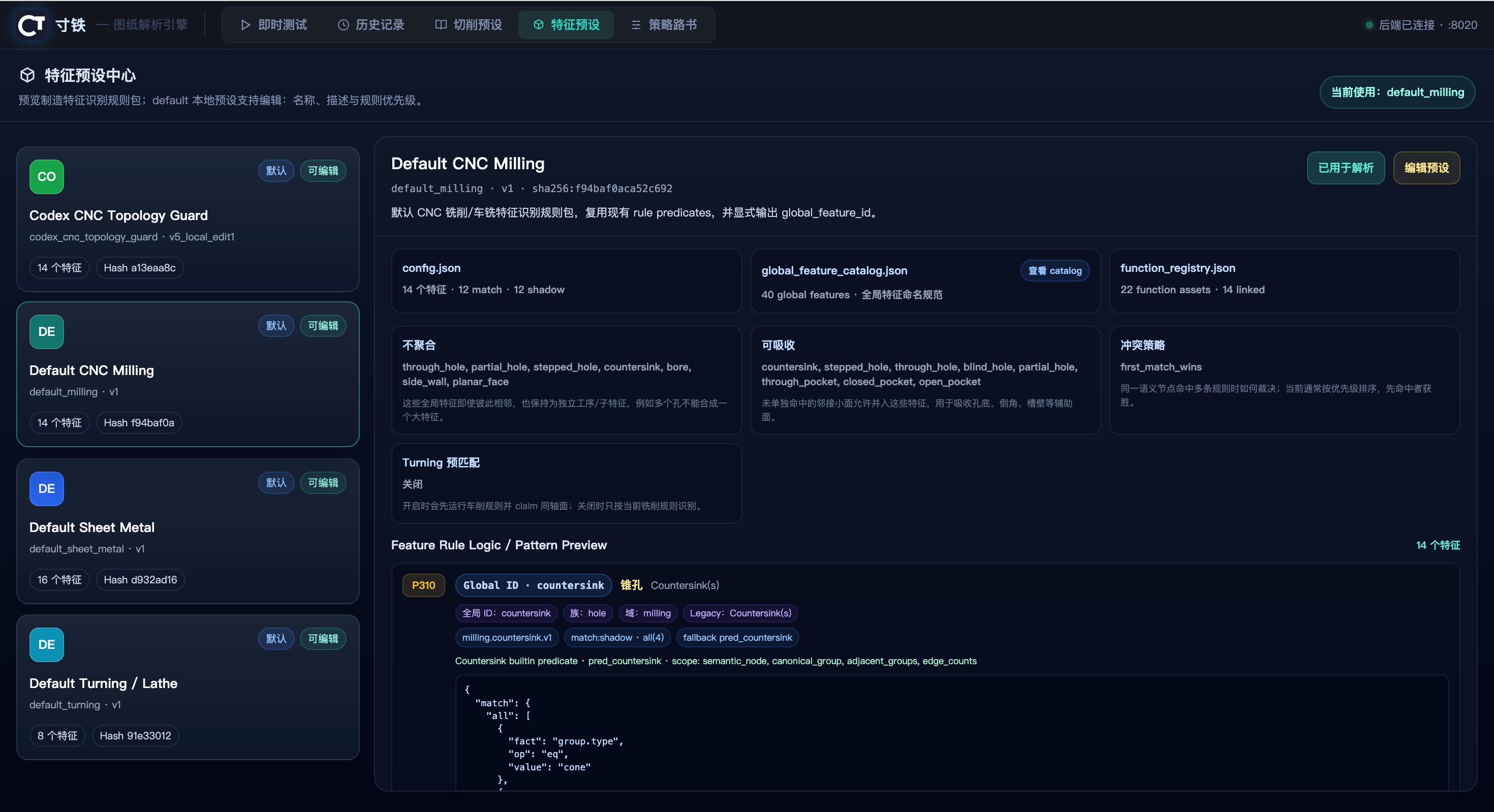Click the blue DE avatar of Default Sheet Metal

coord(46,489)
